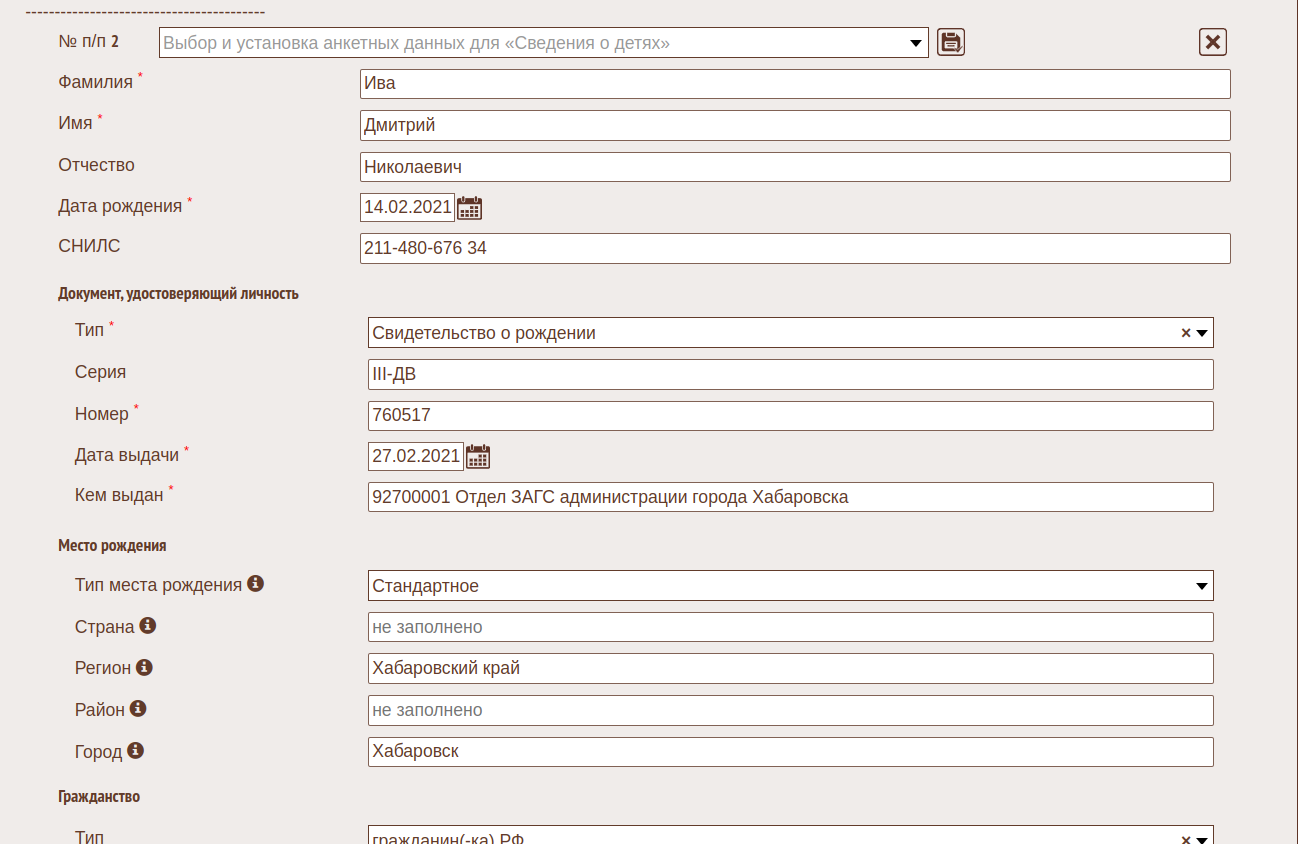
Task: Open the «Сведения о детях» template dropdown
Action: pyautogui.click(x=914, y=43)
